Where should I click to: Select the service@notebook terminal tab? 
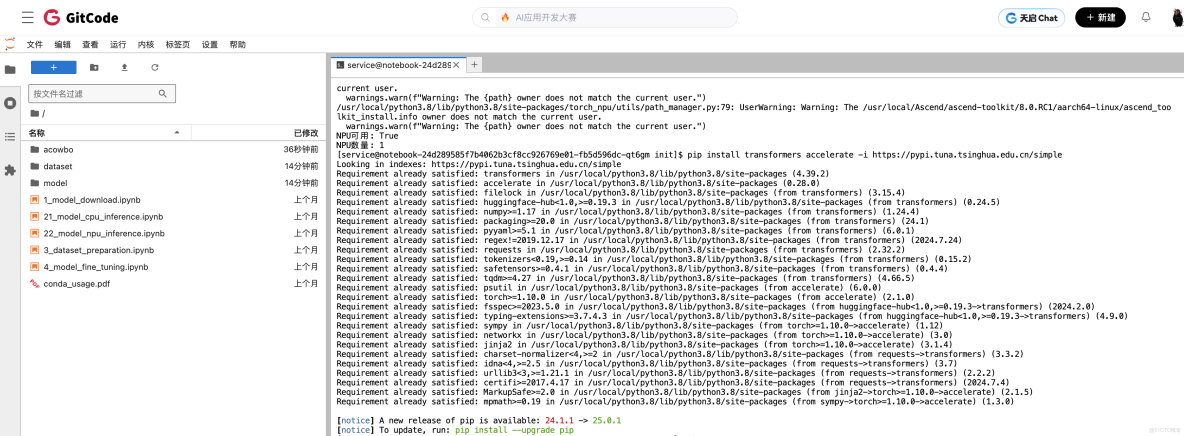point(398,65)
